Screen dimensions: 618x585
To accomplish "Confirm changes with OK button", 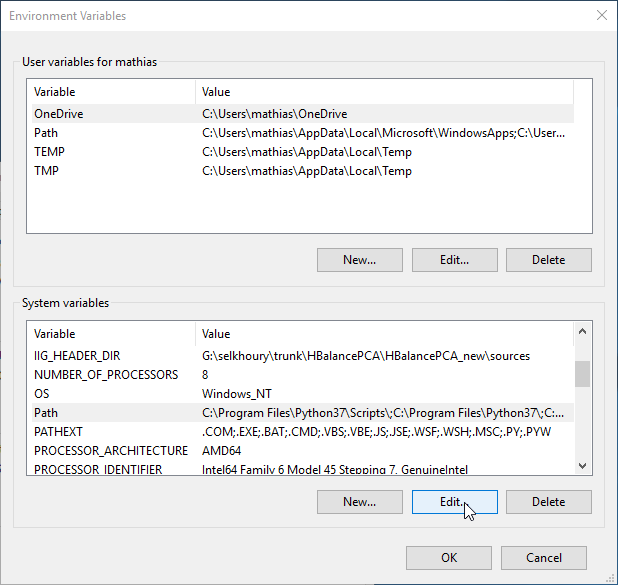I will [449, 558].
